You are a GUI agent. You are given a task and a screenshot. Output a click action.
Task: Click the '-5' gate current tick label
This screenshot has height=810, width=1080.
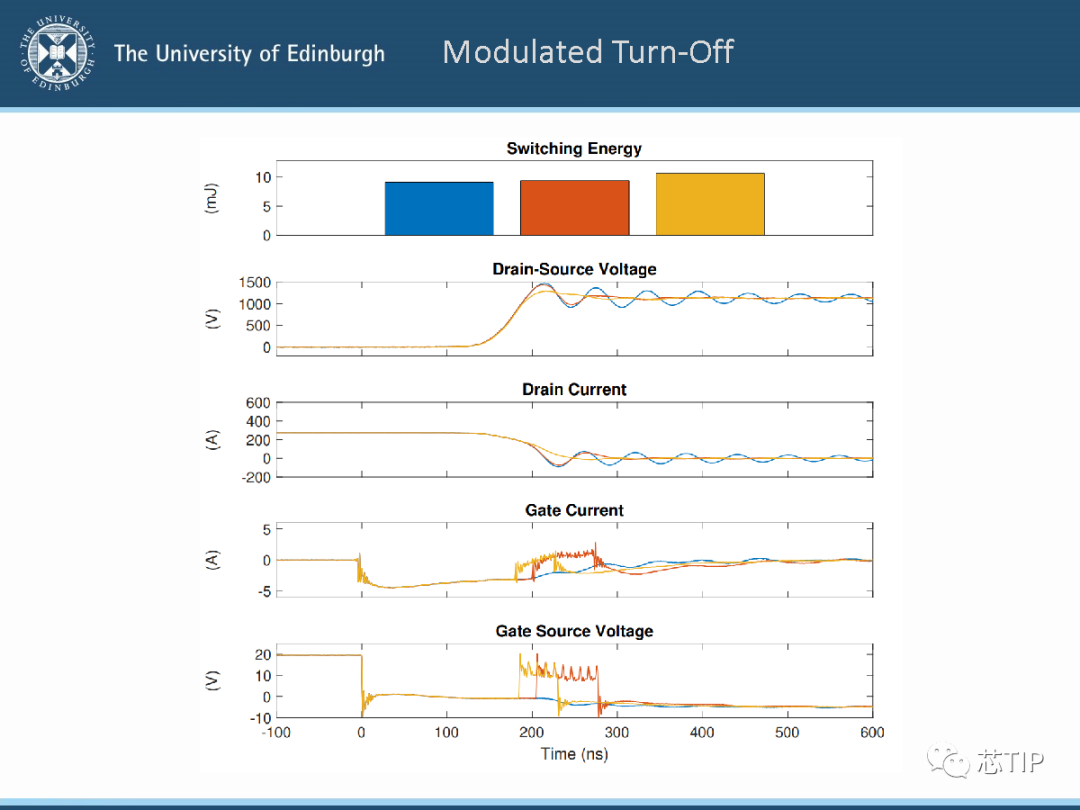tap(264, 592)
